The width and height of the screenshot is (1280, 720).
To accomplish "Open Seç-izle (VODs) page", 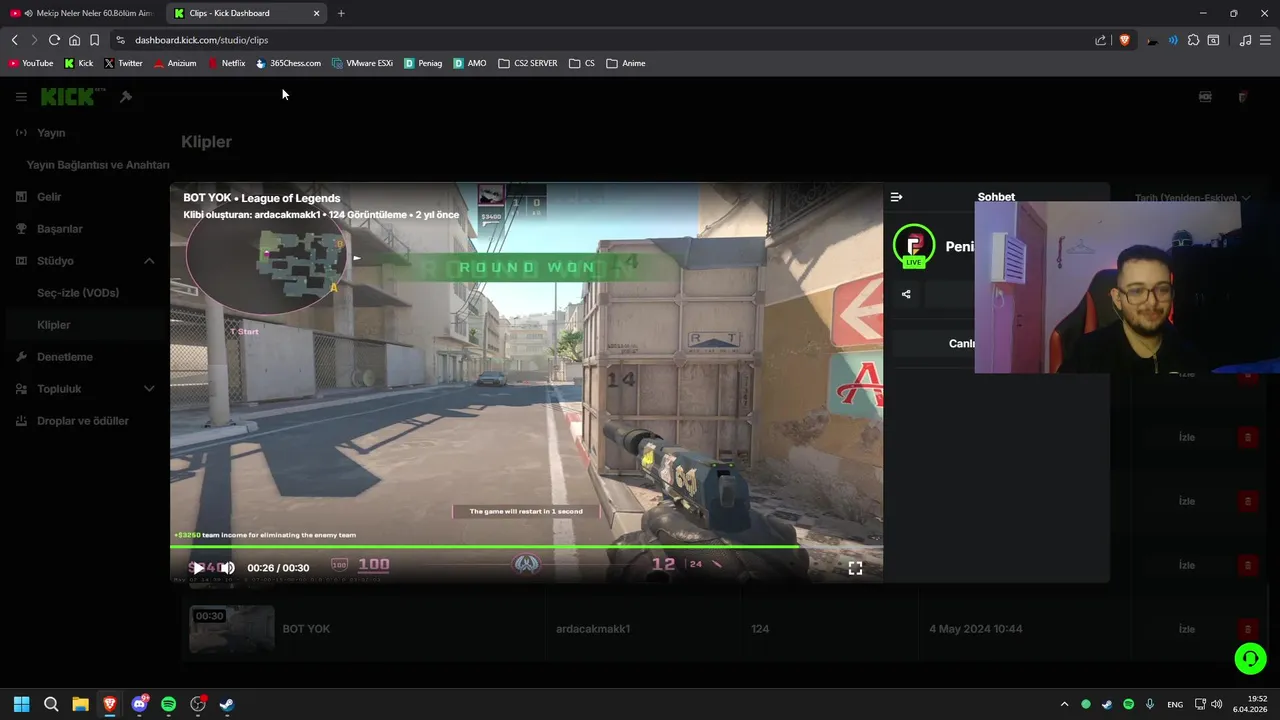I will click(x=78, y=293).
